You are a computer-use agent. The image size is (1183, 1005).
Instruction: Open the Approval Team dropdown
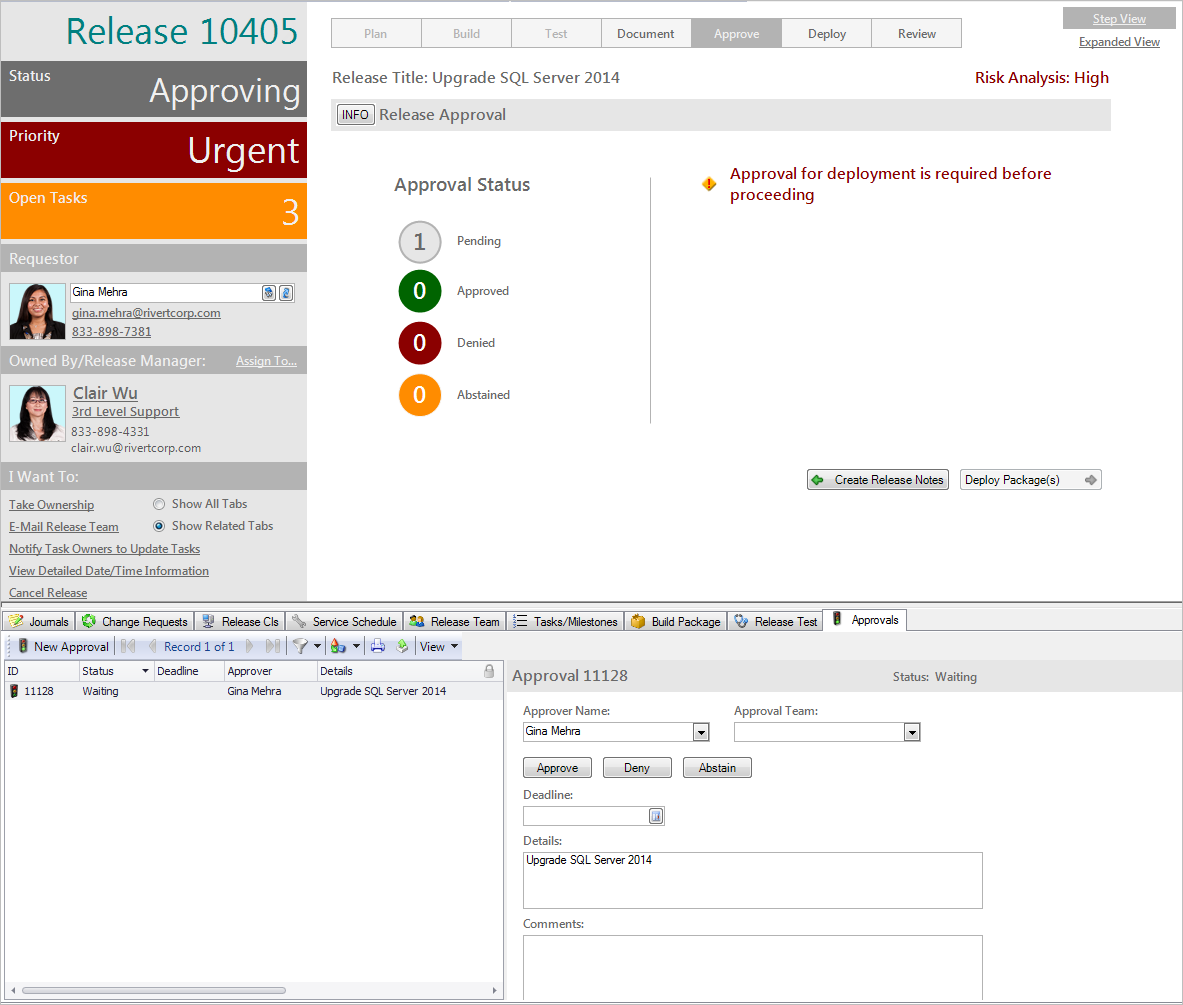[x=911, y=731]
